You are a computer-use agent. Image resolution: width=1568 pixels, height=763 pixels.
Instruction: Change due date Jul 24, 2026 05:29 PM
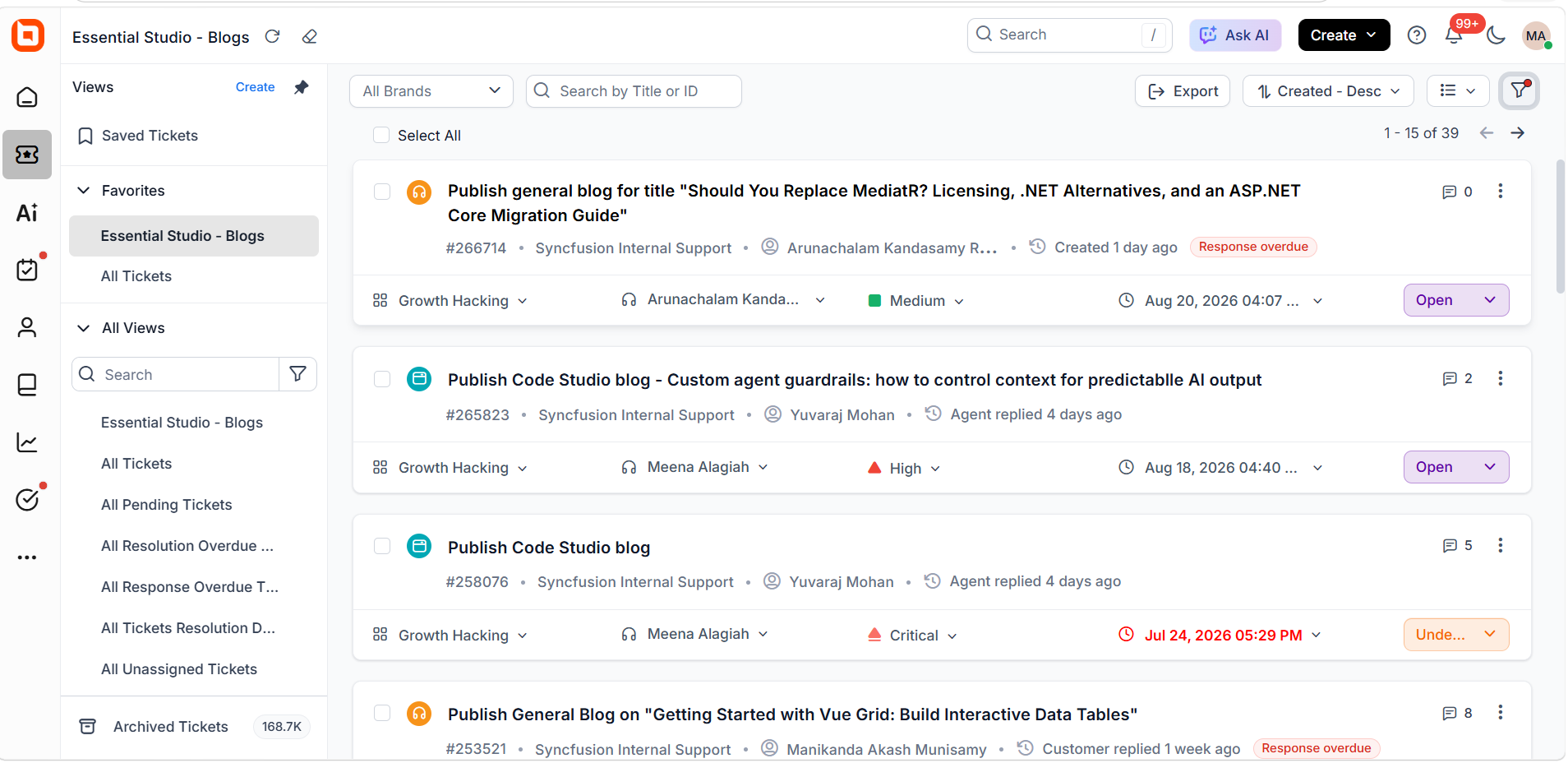click(x=1220, y=635)
